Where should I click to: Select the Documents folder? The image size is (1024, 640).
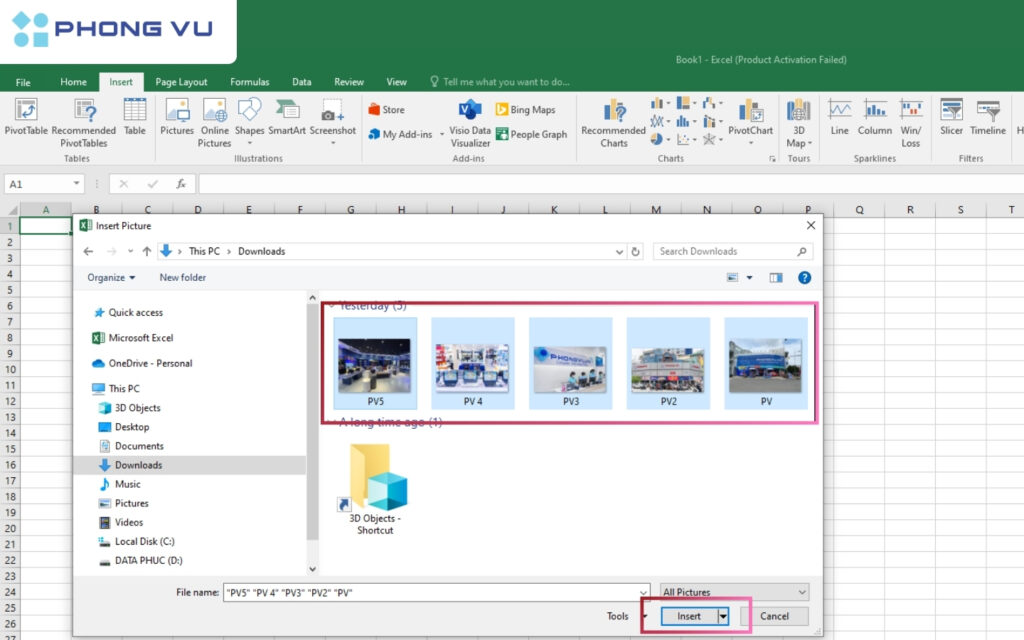coord(131,446)
